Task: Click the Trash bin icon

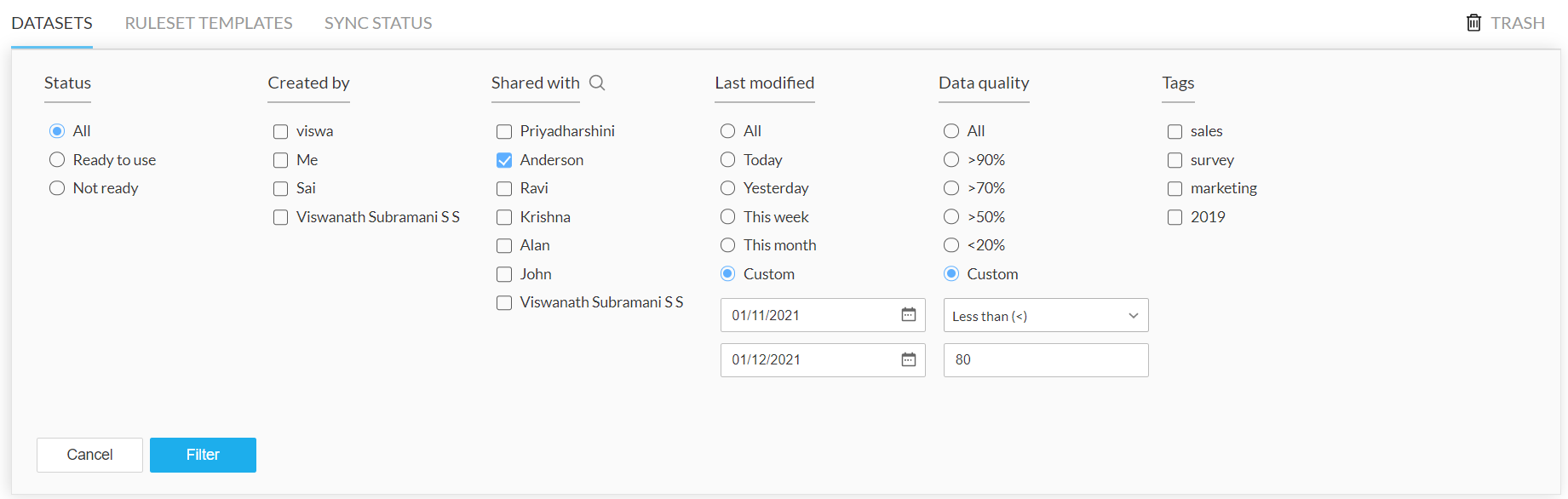Action: [x=1473, y=23]
